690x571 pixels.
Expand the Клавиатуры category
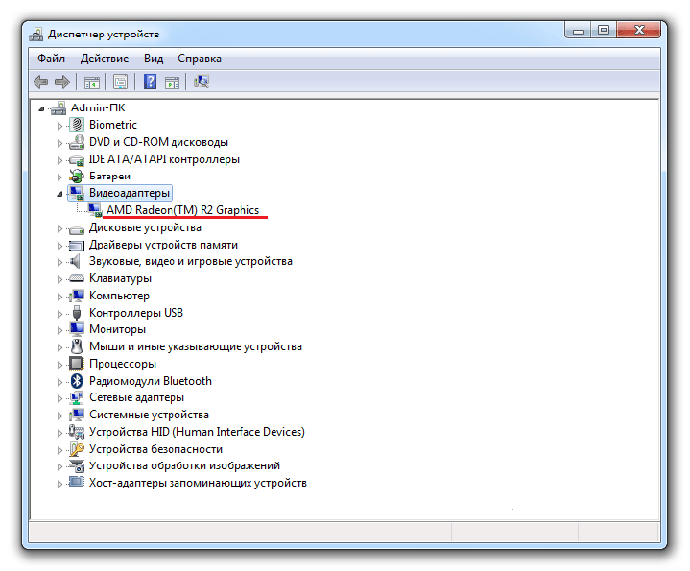(60, 278)
